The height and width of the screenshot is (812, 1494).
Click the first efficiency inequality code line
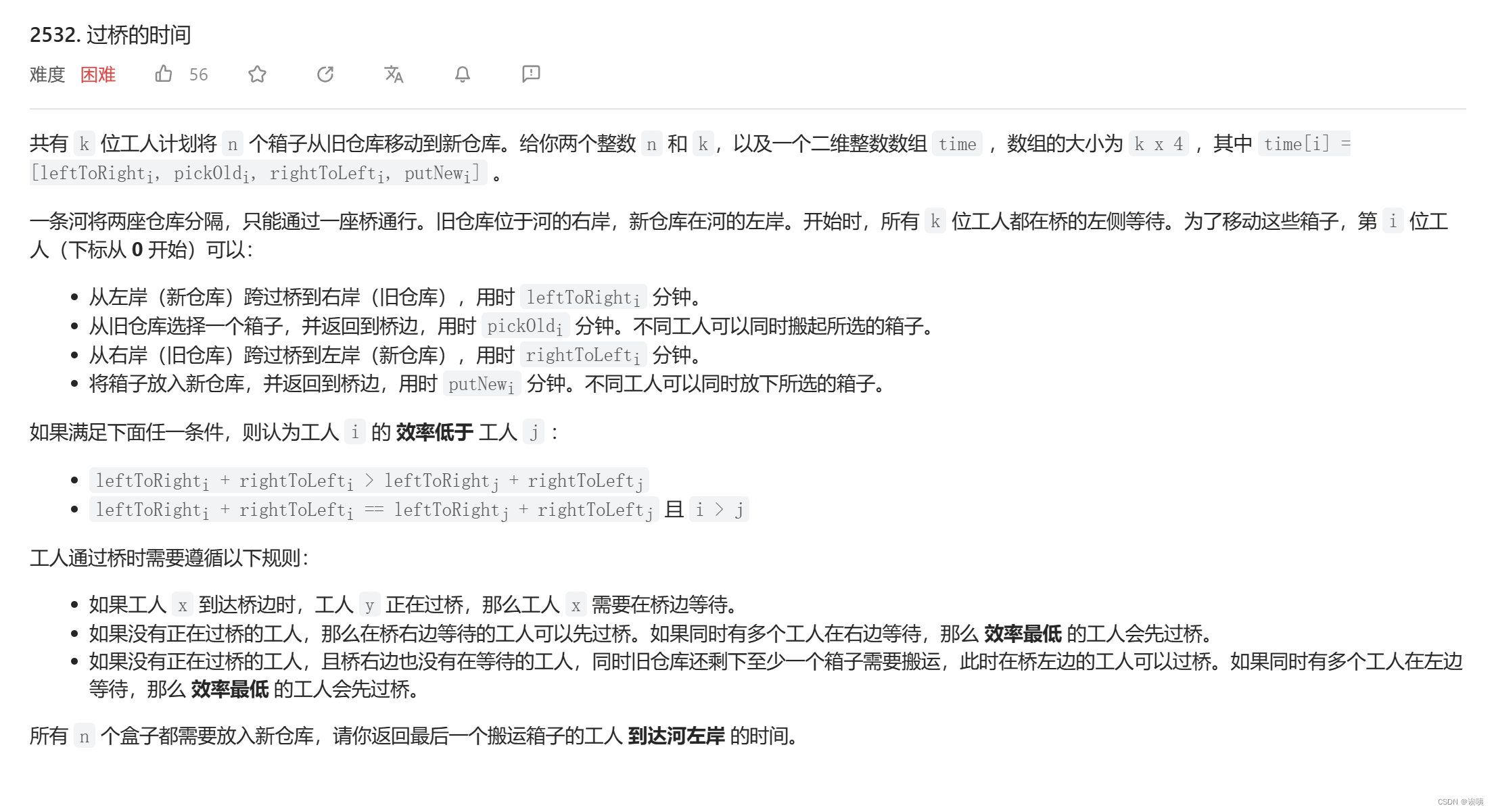[369, 481]
